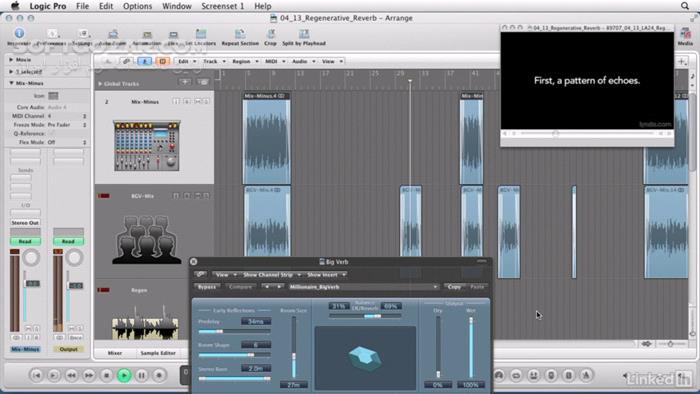Adjust the Wet output slider
700x394 pixels.
(x=471, y=348)
